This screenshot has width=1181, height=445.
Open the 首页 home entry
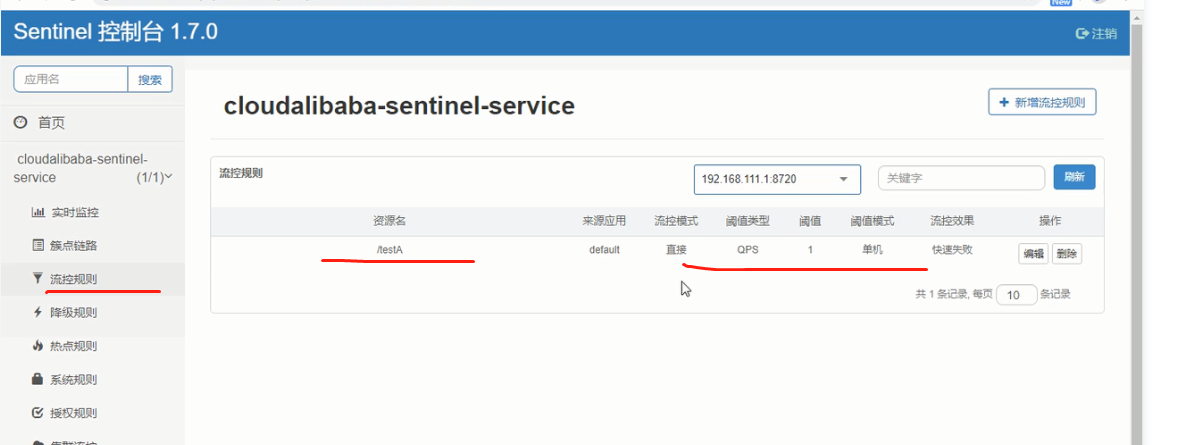coord(52,123)
